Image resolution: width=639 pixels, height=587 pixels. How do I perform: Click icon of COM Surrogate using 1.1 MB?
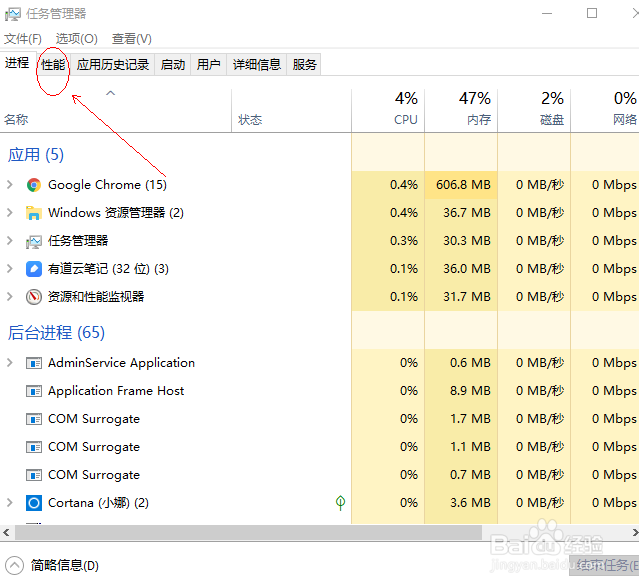tap(34, 447)
